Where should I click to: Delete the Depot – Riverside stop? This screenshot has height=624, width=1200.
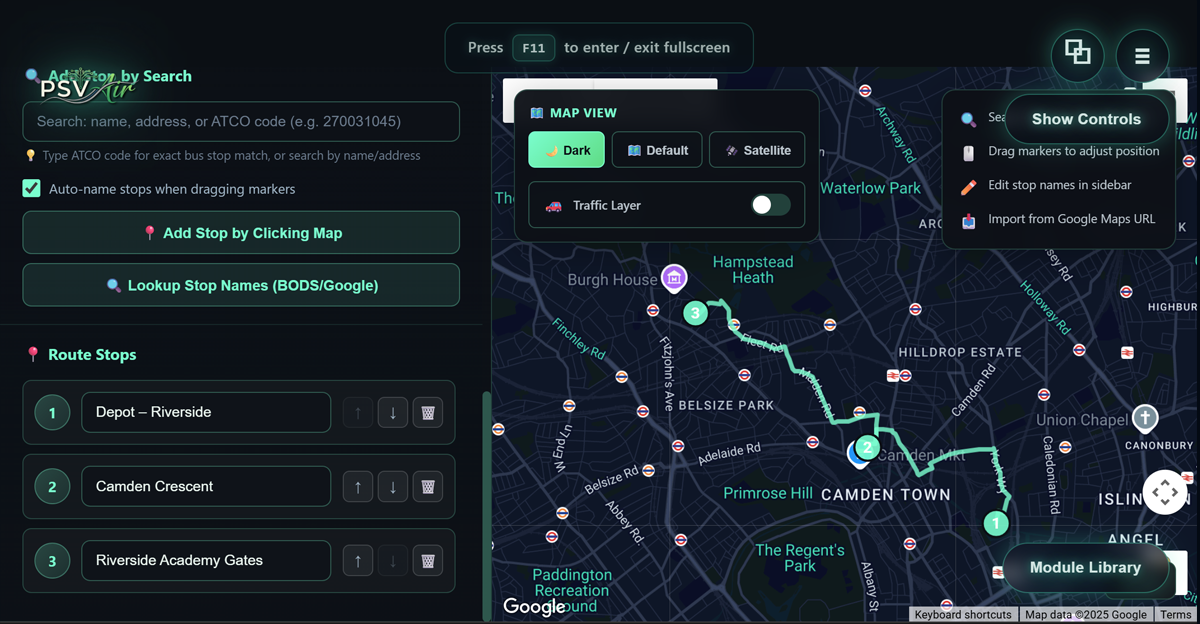428,412
